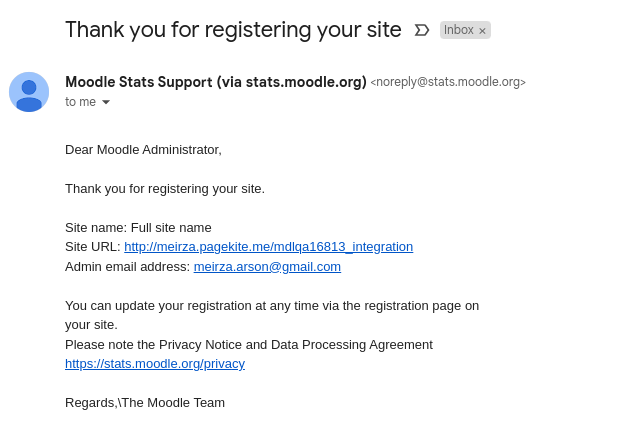Click the email subject heading
The image size is (623, 438).
[x=233, y=30]
